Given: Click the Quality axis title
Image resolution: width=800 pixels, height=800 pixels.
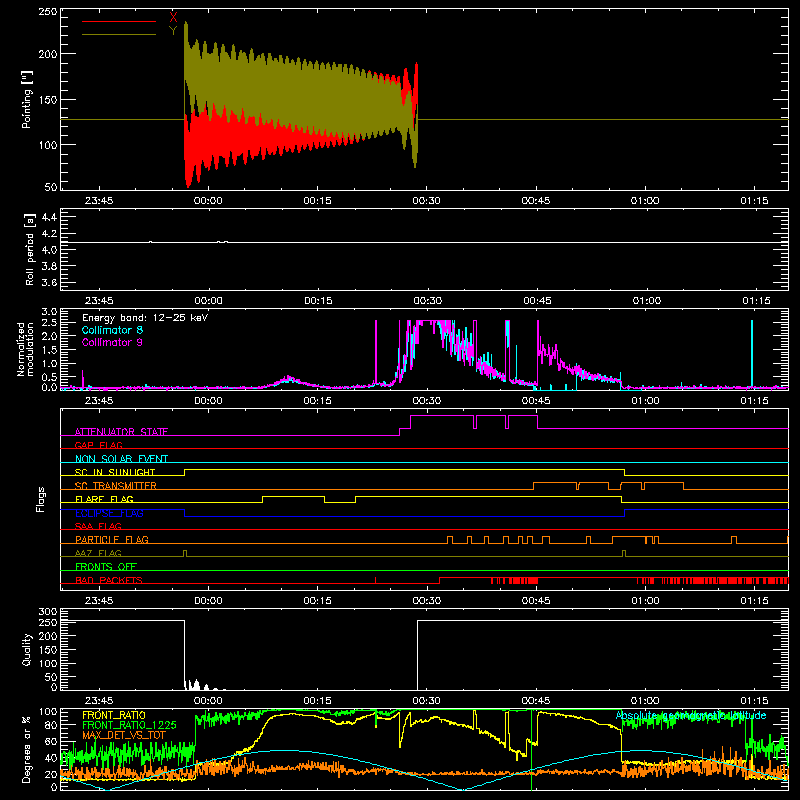Looking at the screenshot, I should (27, 649).
